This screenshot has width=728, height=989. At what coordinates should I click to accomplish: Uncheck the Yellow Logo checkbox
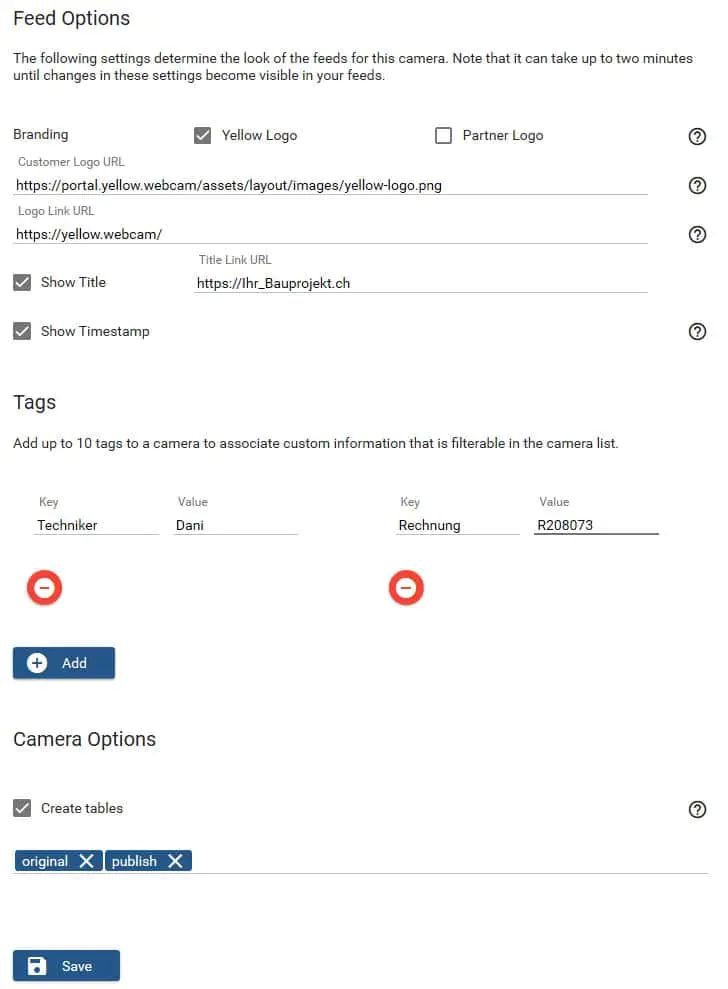click(x=203, y=135)
